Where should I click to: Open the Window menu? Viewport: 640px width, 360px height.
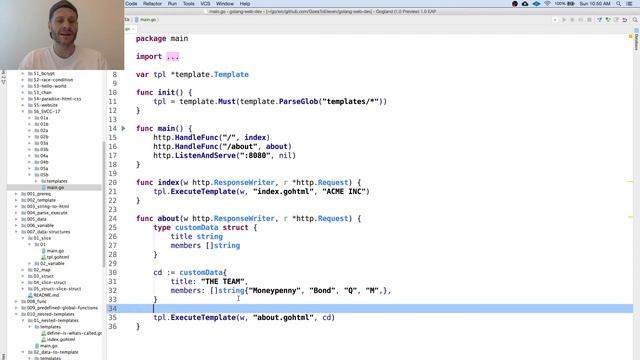(x=225, y=4)
